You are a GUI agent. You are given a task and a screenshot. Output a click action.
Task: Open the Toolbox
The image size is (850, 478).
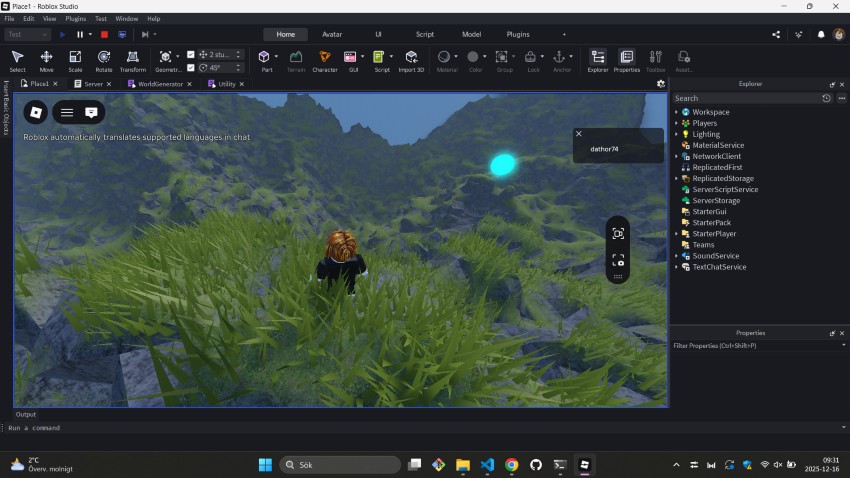tap(655, 61)
